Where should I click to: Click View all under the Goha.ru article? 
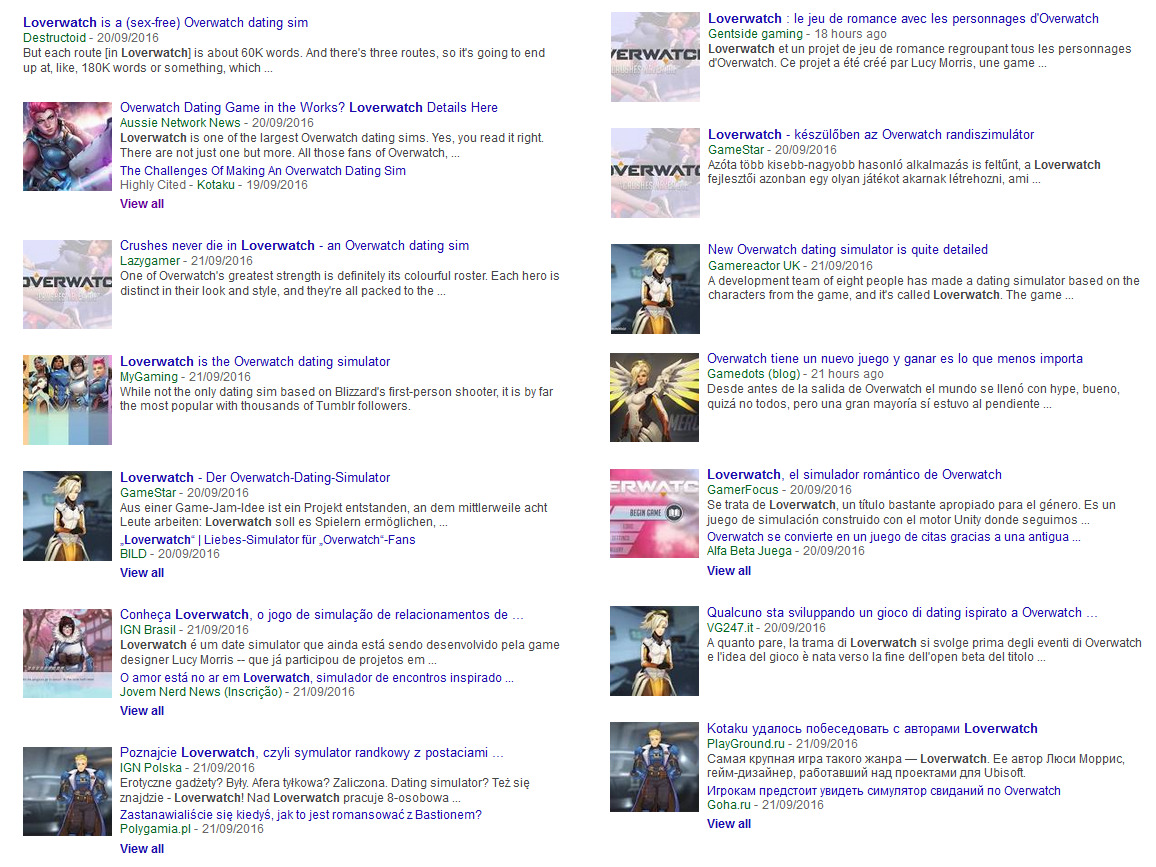pyautogui.click(x=728, y=824)
